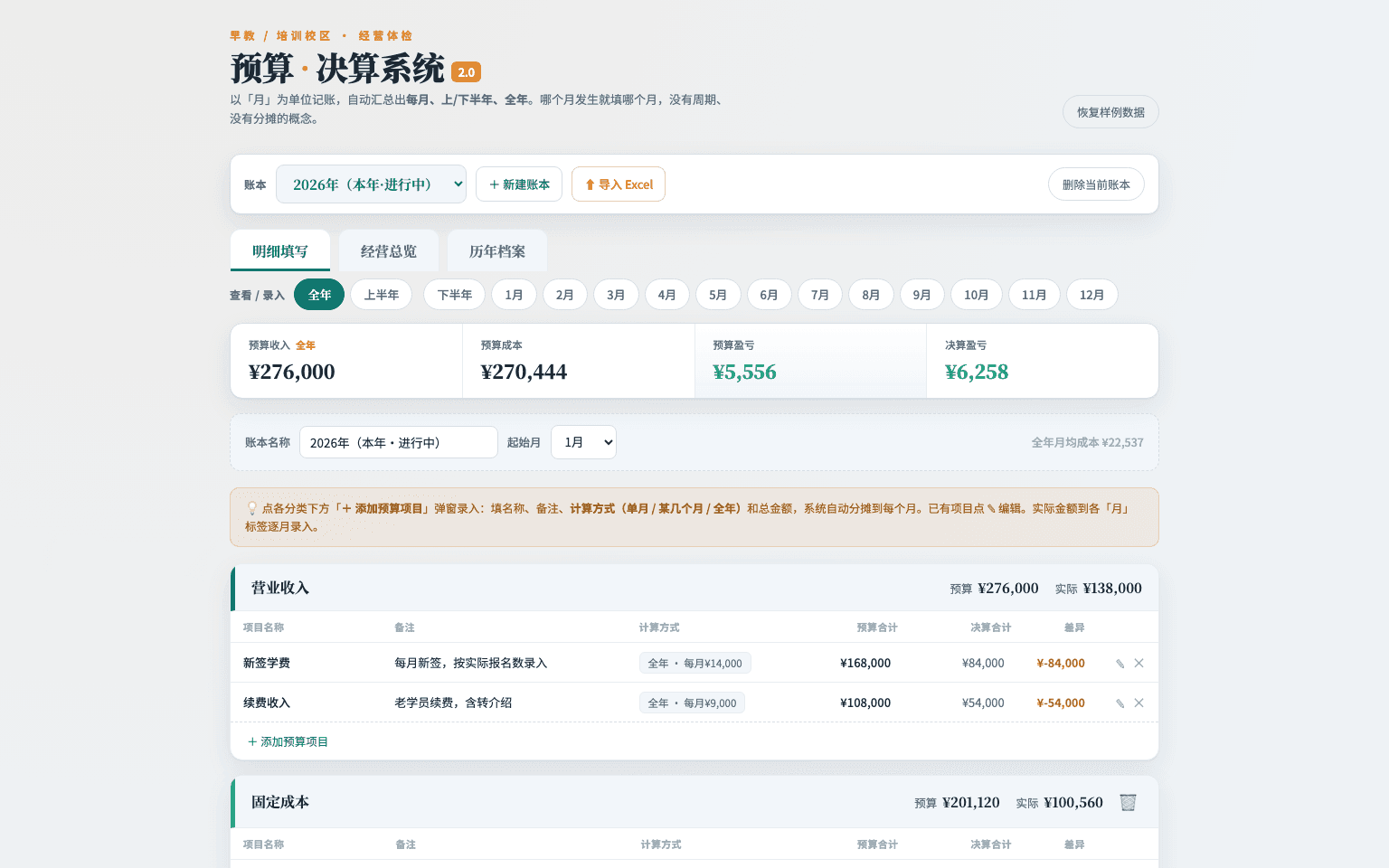Screen dimensions: 1389x868
Task: Open the 起始月 month dropdown
Action: click(x=583, y=442)
